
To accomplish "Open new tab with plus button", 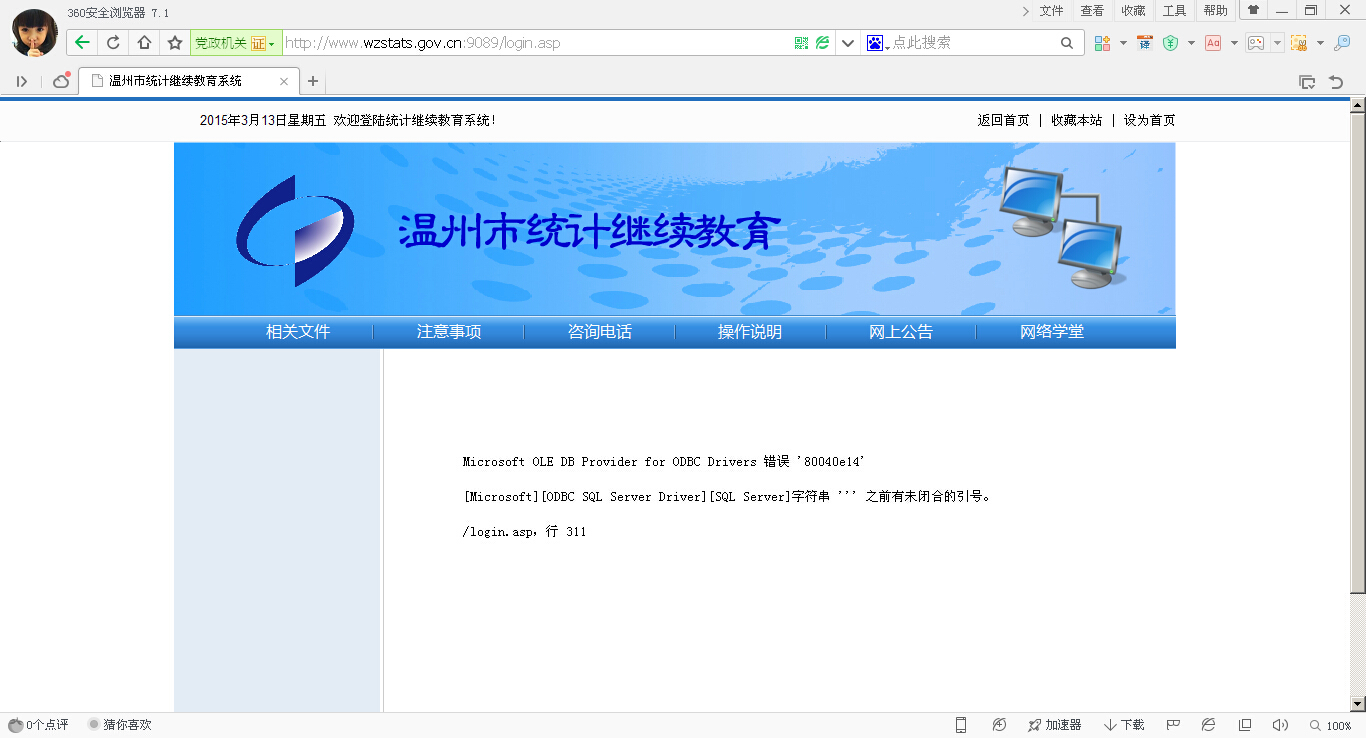I will pos(313,81).
